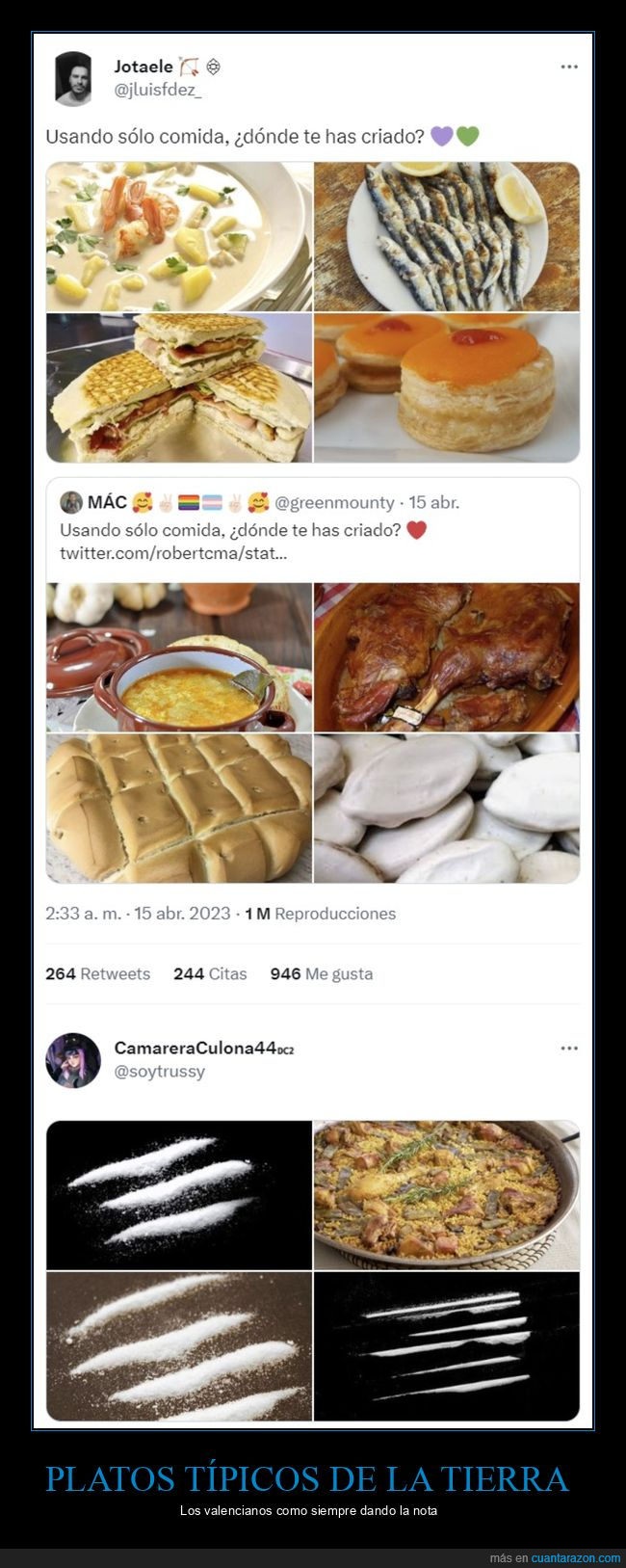Open more options on CamareraCulona44's tweet
Screen dimensions: 626x1568
[x=569, y=1048]
